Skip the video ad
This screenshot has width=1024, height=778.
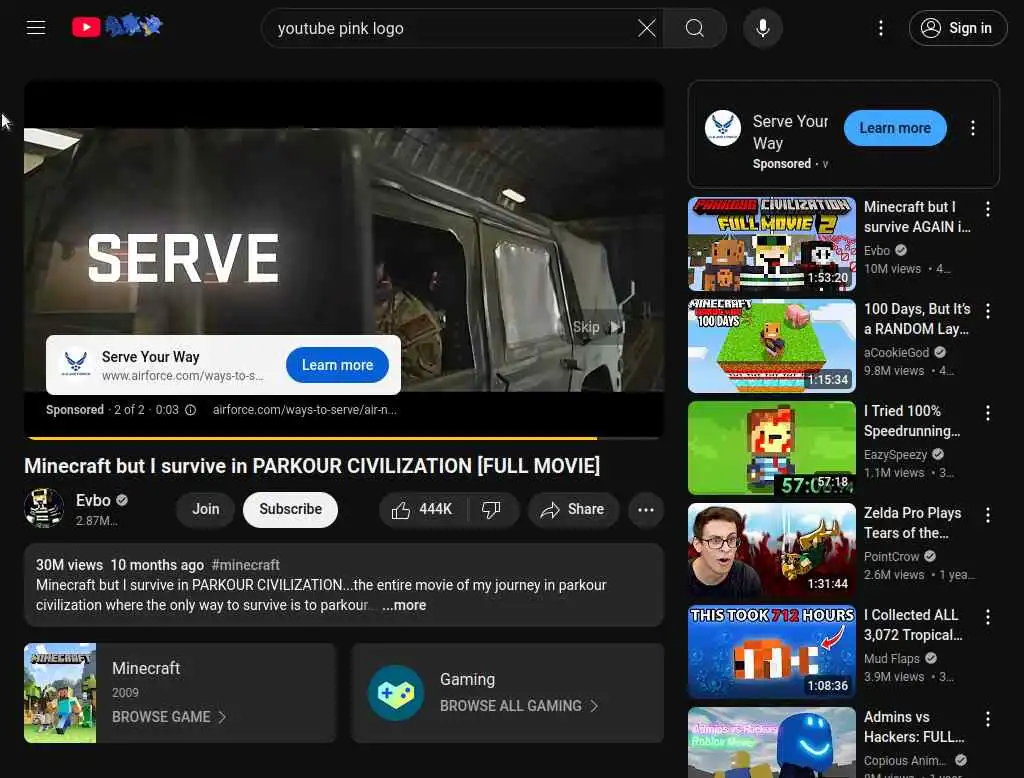[598, 327]
